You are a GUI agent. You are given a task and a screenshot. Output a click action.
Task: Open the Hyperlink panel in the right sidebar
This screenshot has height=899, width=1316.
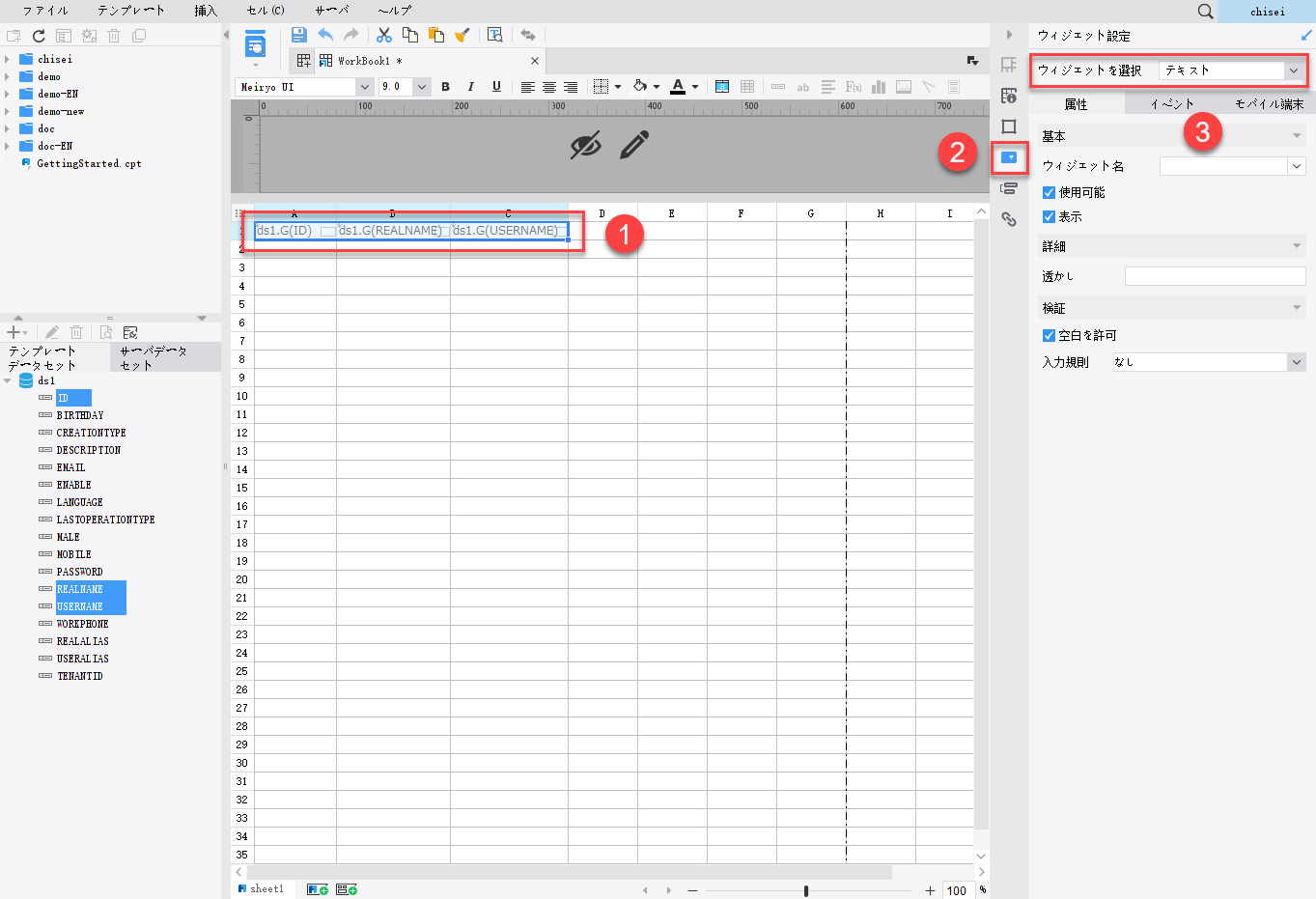tap(1009, 219)
